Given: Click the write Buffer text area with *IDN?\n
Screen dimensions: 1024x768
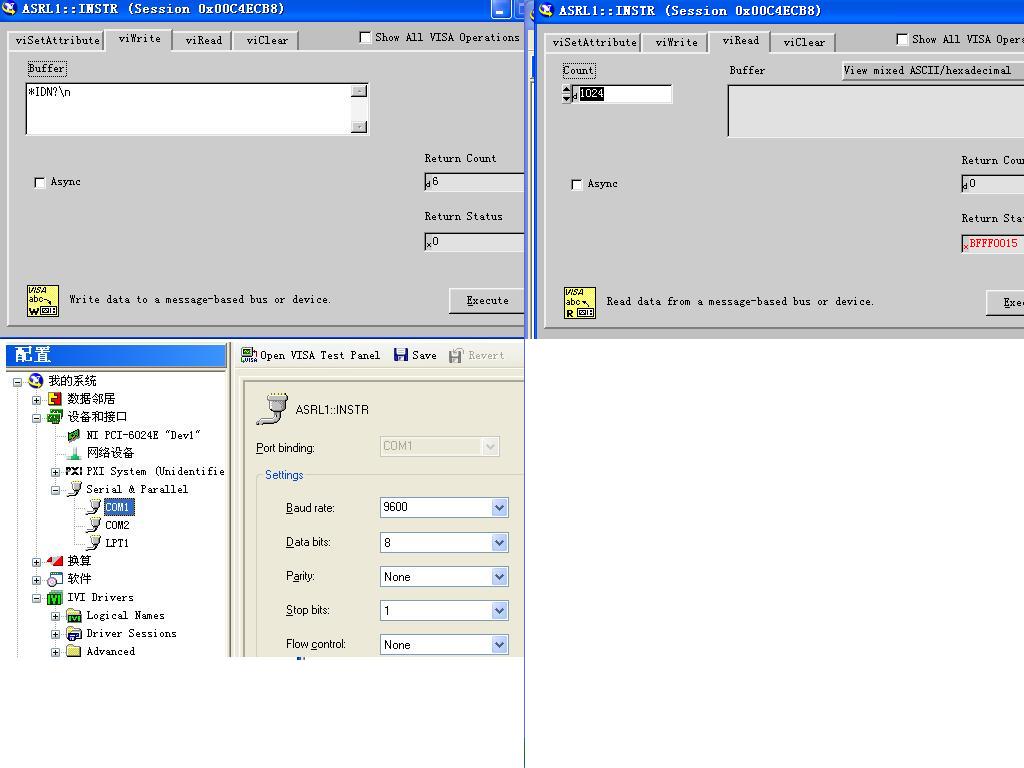Looking at the screenshot, I should coord(188,108).
